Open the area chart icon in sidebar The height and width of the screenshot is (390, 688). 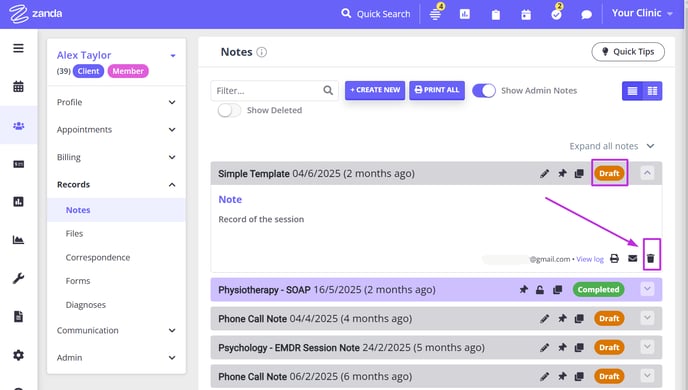pos(18,240)
